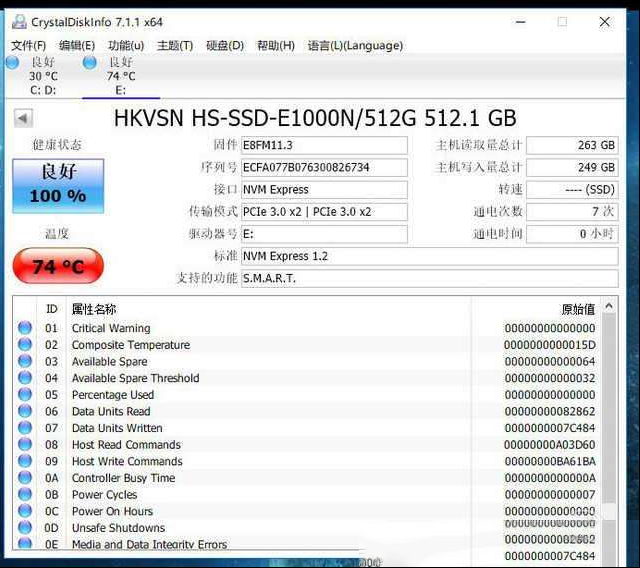Click status orb for Controller Busy Time
The height and width of the screenshot is (568, 640).
pyautogui.click(x=25, y=477)
